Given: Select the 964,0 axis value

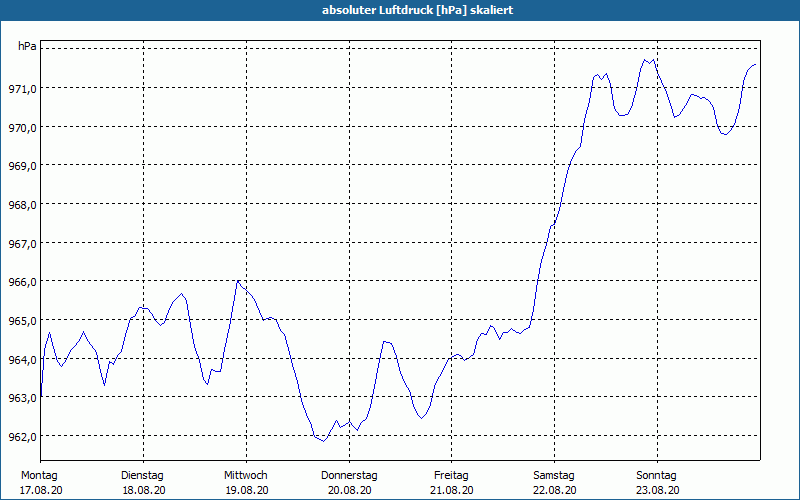Looking at the screenshot, I should (x=22, y=360).
